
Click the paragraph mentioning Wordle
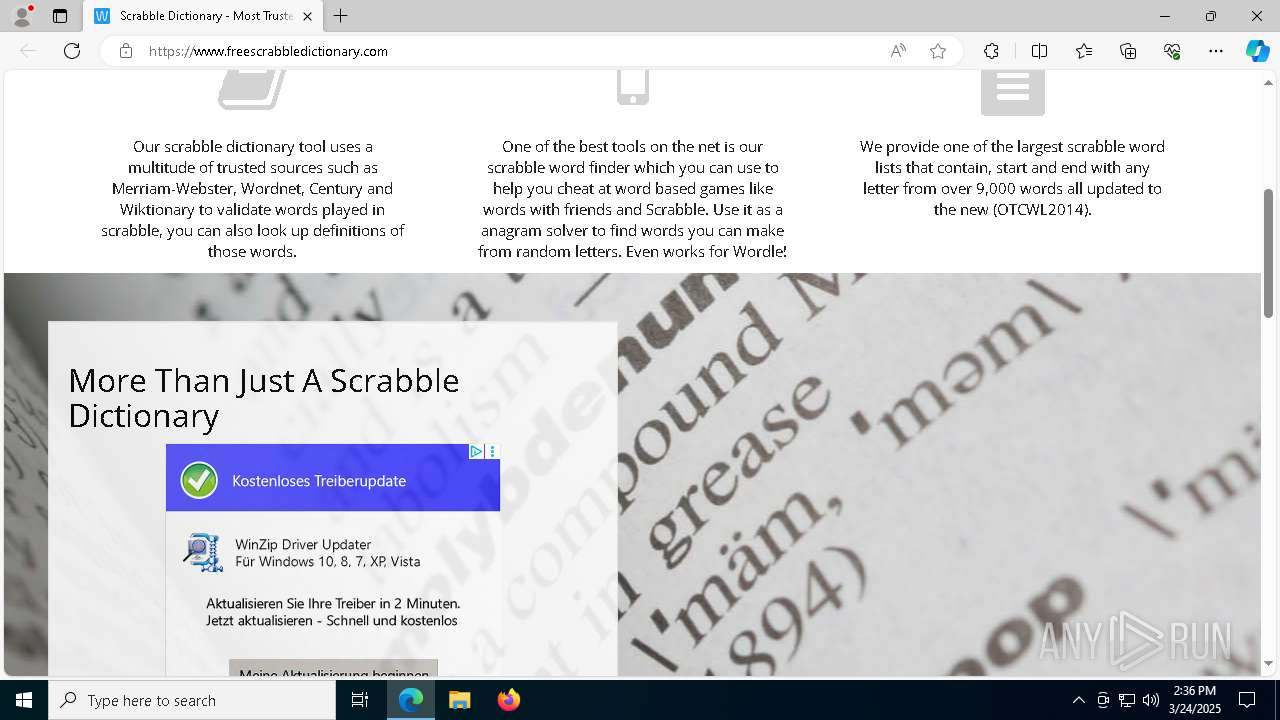pos(632,199)
